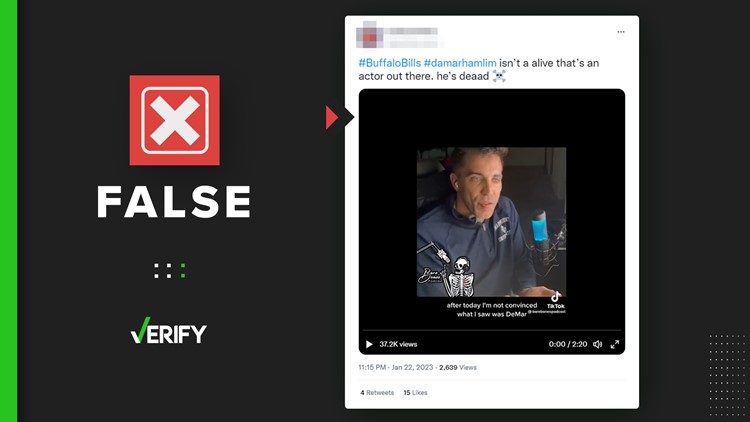
Task: Click the VERIFY logo
Action: click(168, 331)
